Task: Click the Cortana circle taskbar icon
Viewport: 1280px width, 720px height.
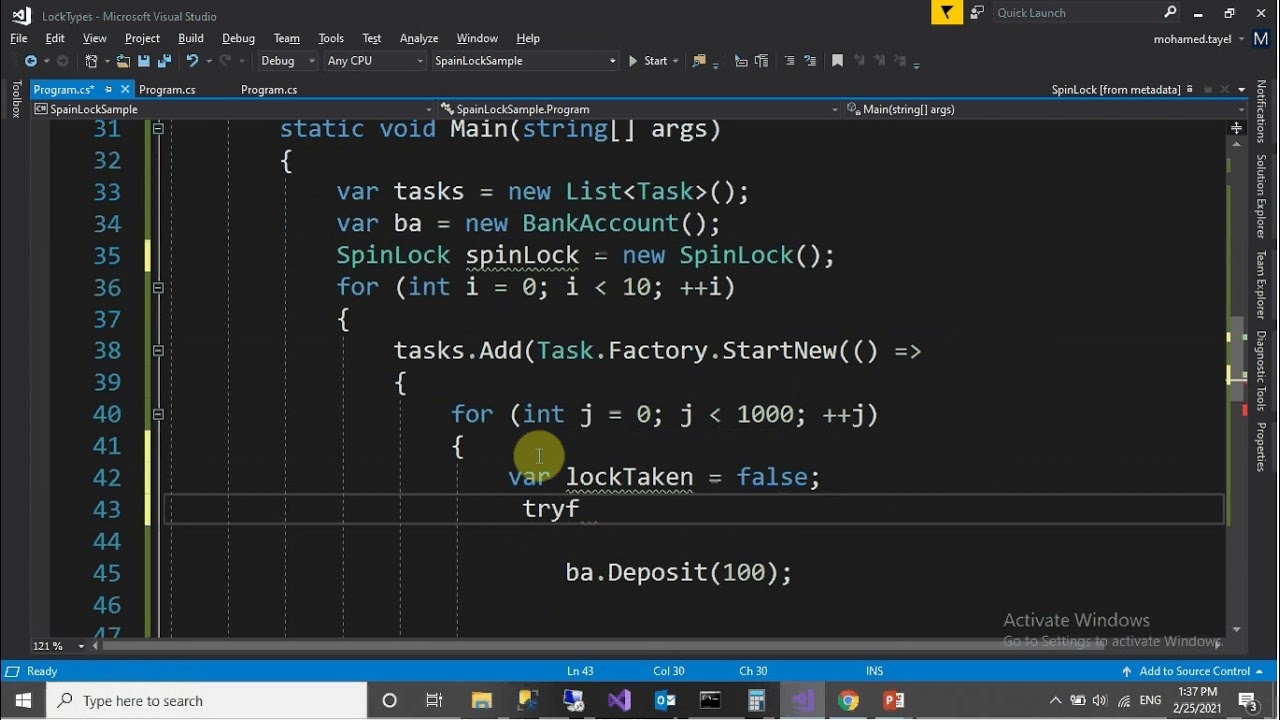Action: pos(390,700)
